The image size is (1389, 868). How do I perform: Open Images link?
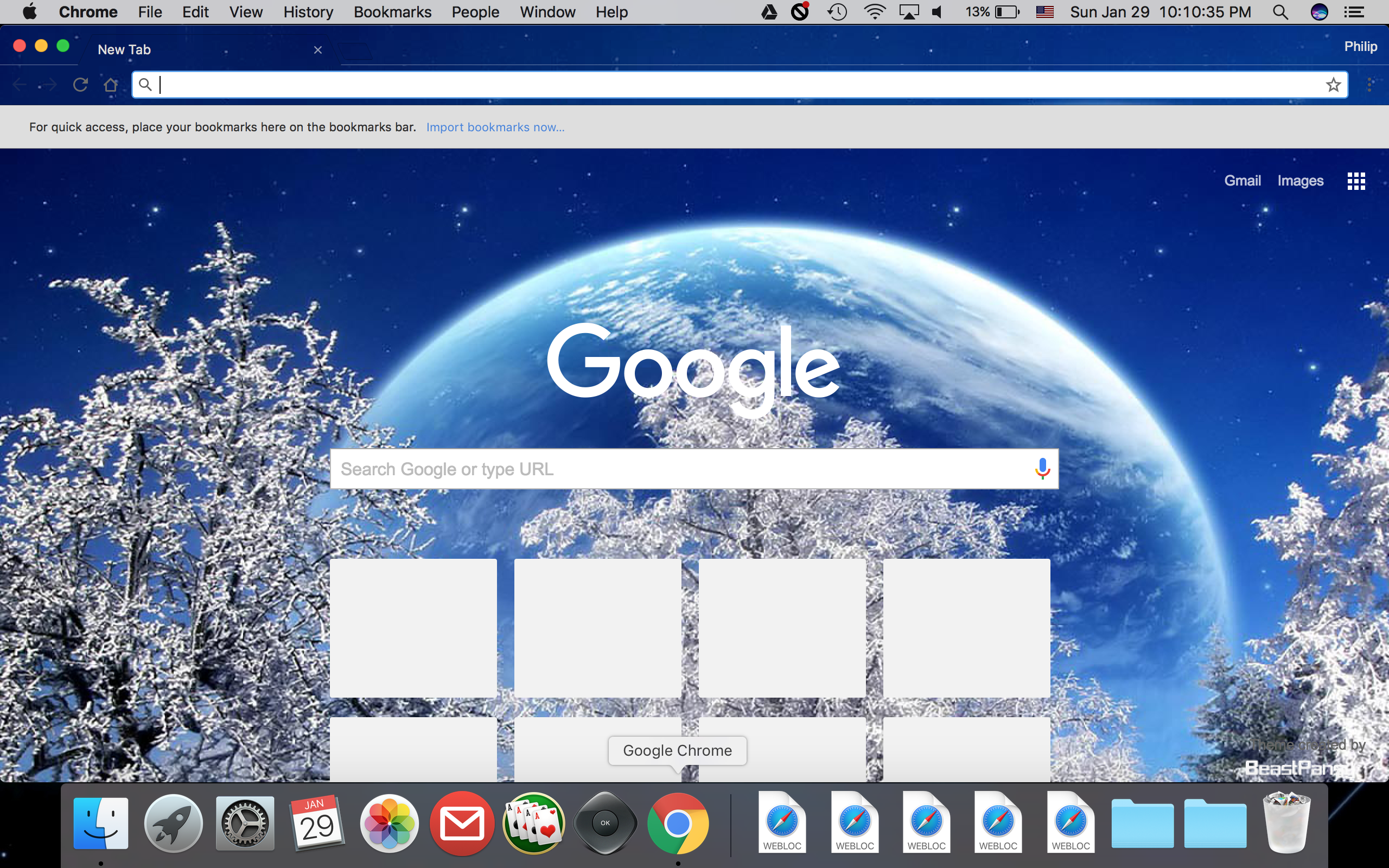[1300, 181]
